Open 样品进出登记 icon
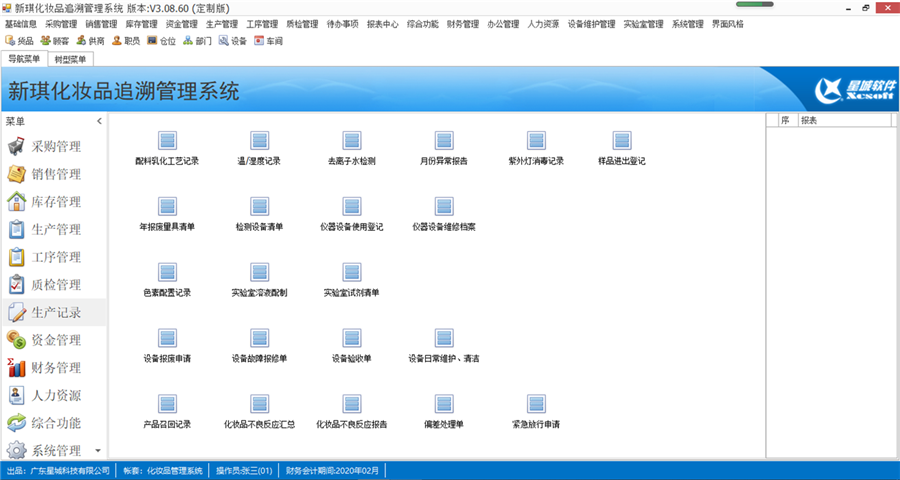The width and height of the screenshot is (900, 480). coord(622,141)
